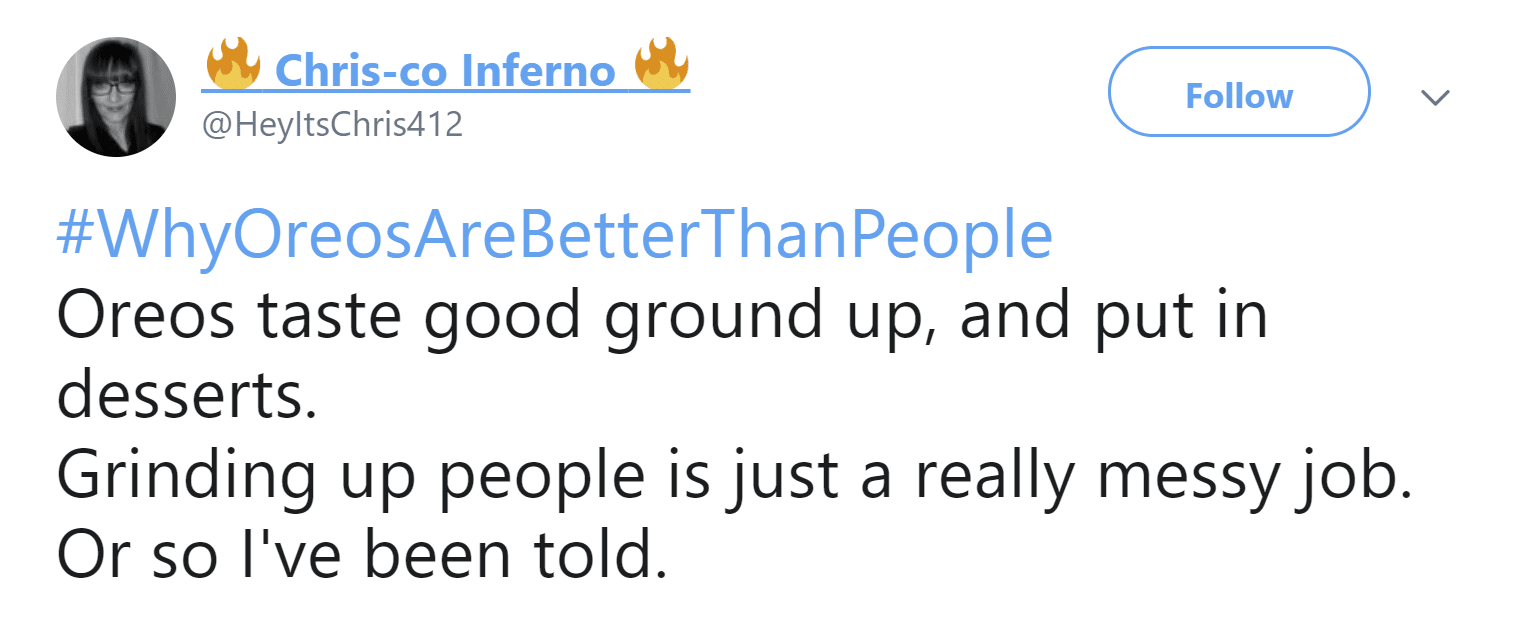Click the fire emoji after Inferno
Image resolution: width=1517 pixels, height=621 pixels.
click(x=661, y=68)
